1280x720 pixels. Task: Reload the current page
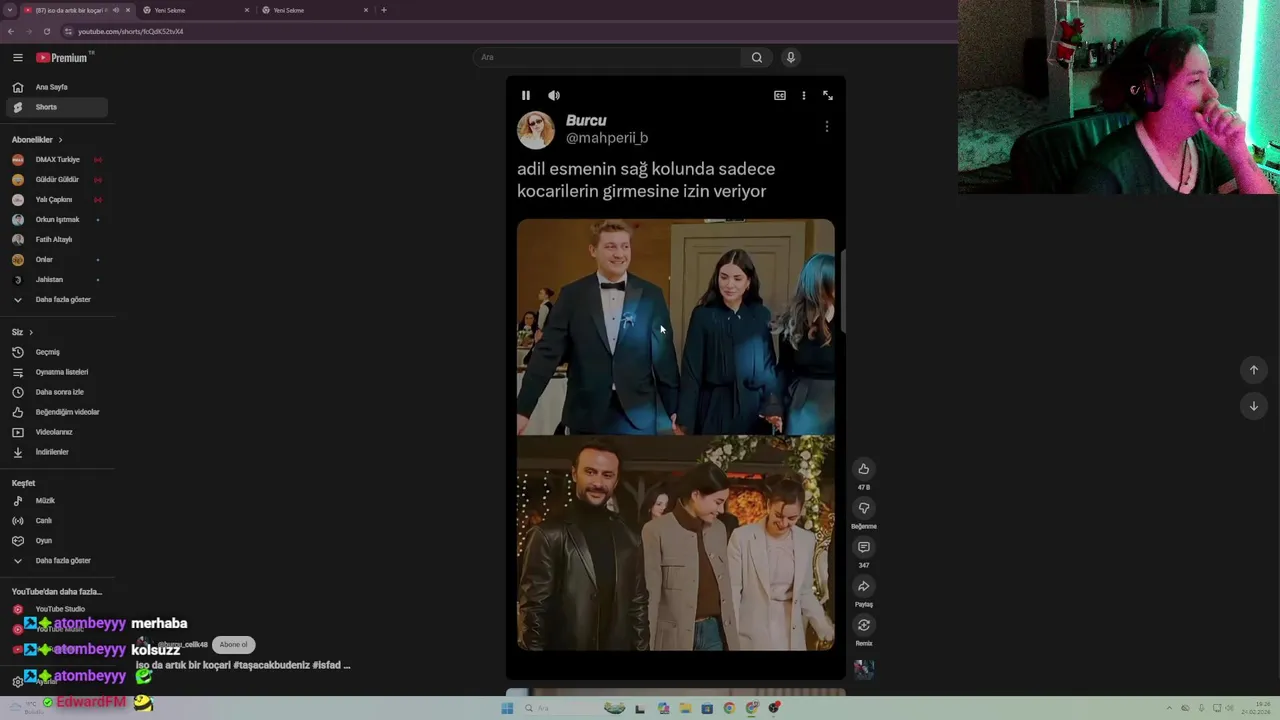(46, 31)
